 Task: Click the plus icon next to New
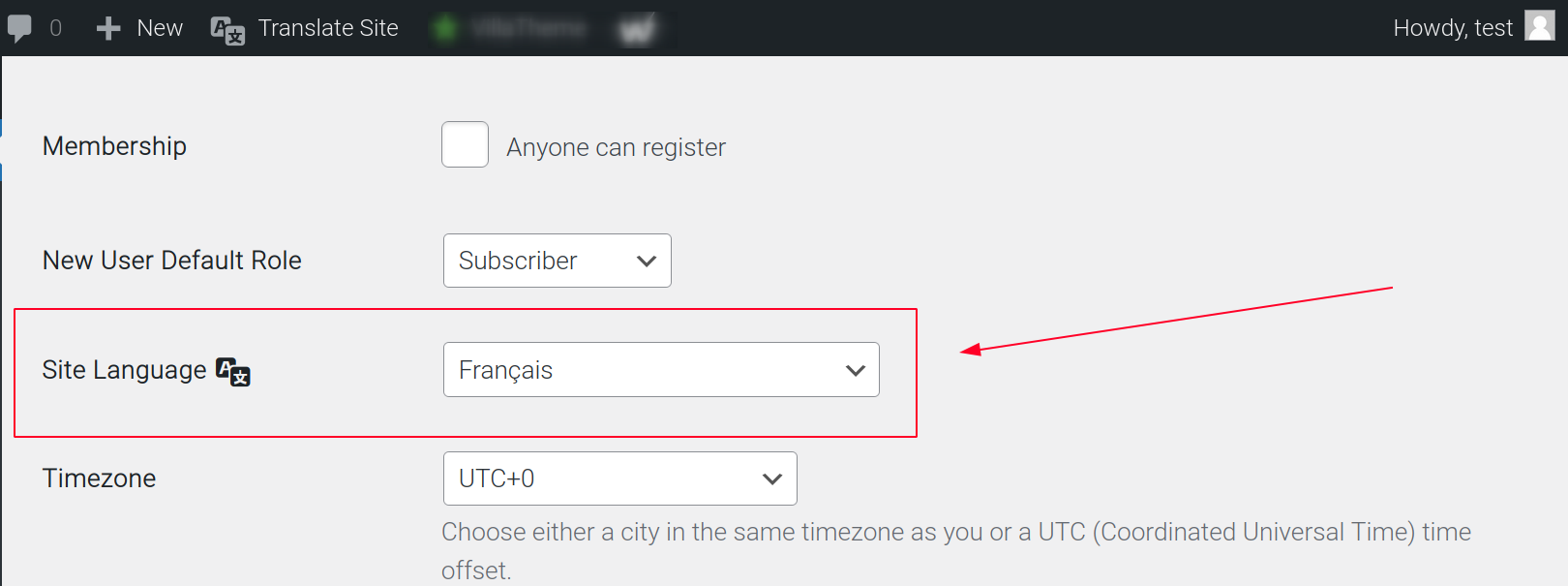click(106, 27)
